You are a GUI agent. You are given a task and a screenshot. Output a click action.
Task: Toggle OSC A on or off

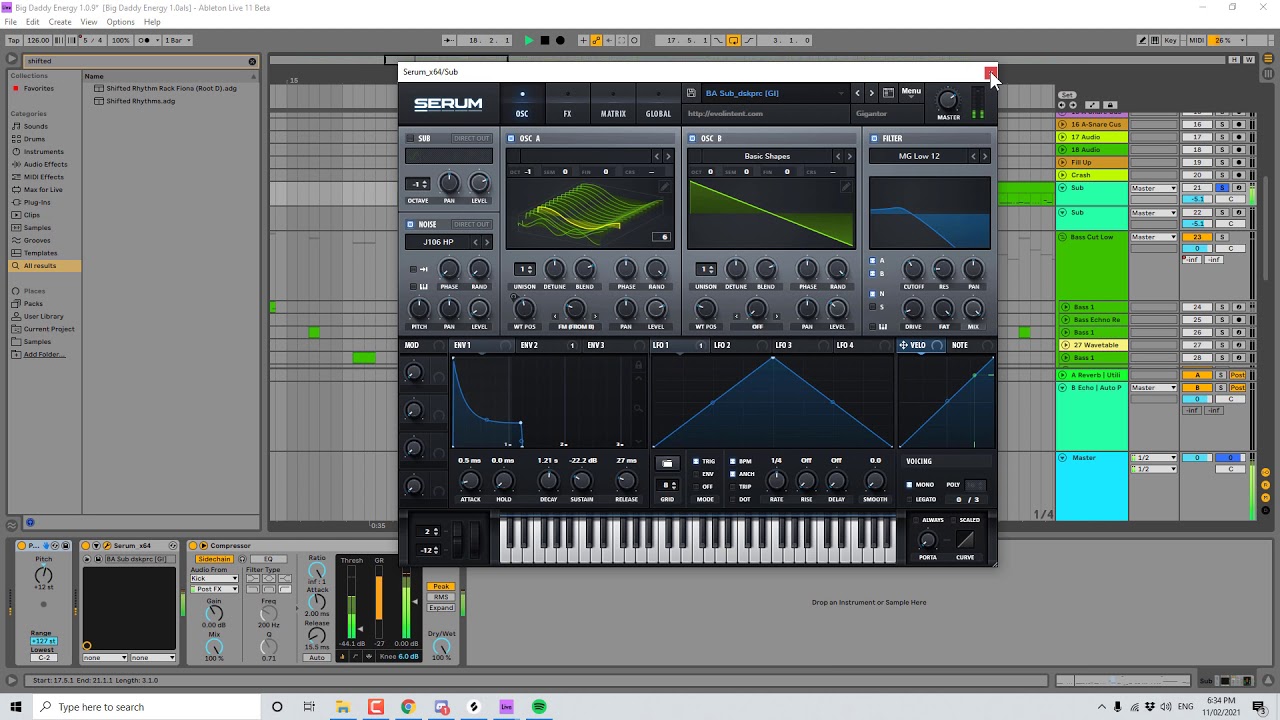point(511,139)
